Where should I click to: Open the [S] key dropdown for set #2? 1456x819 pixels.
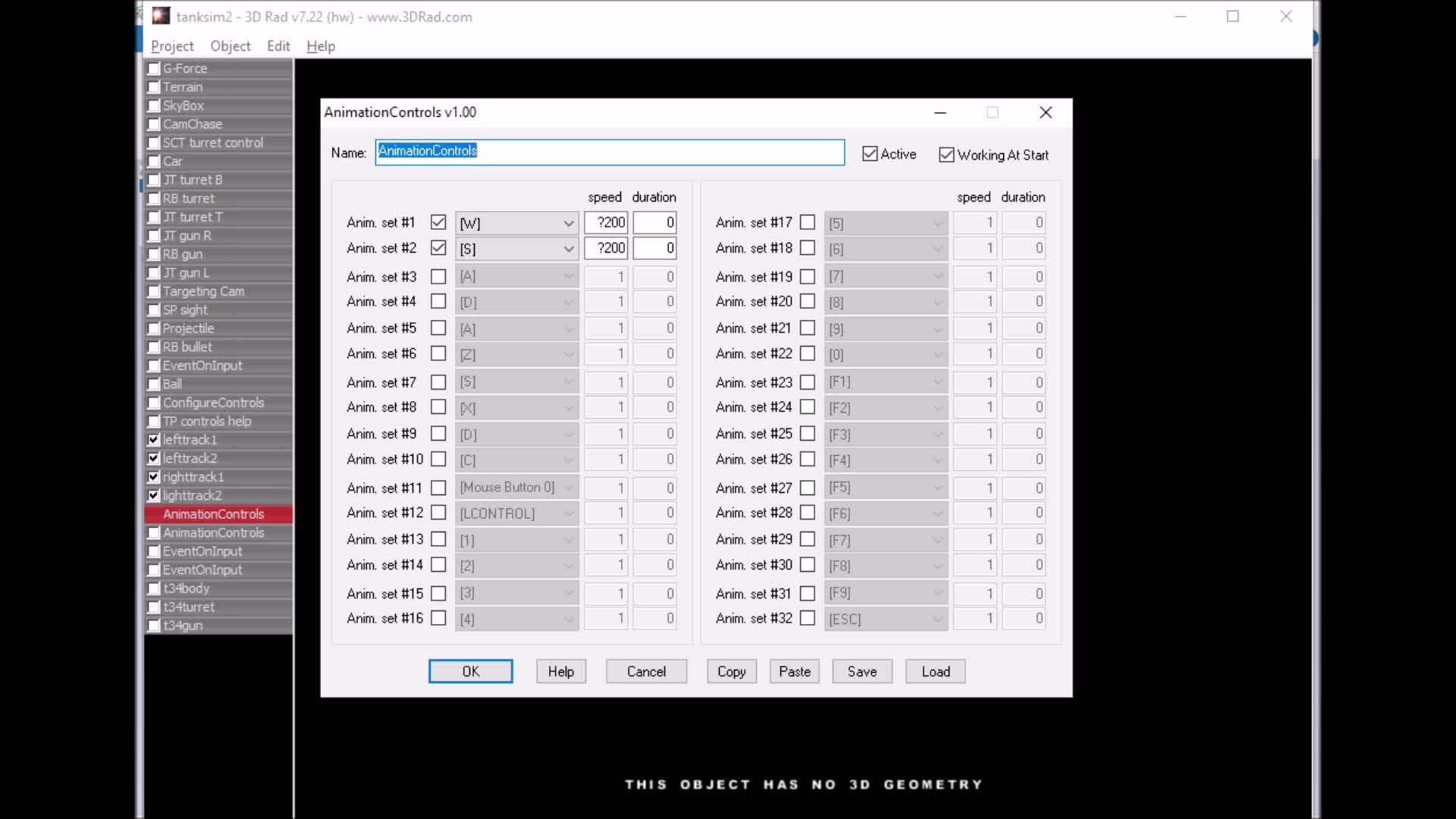(568, 249)
